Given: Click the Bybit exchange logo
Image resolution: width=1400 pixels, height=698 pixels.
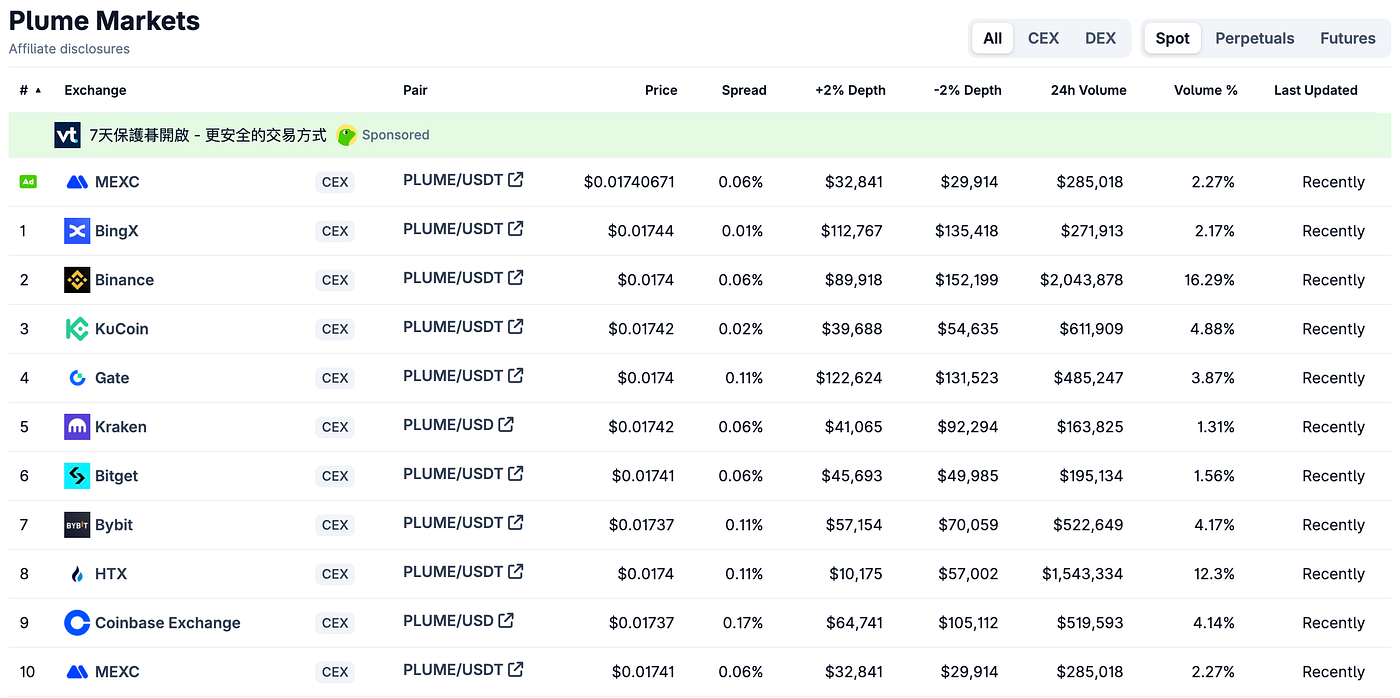Looking at the screenshot, I should [x=77, y=525].
